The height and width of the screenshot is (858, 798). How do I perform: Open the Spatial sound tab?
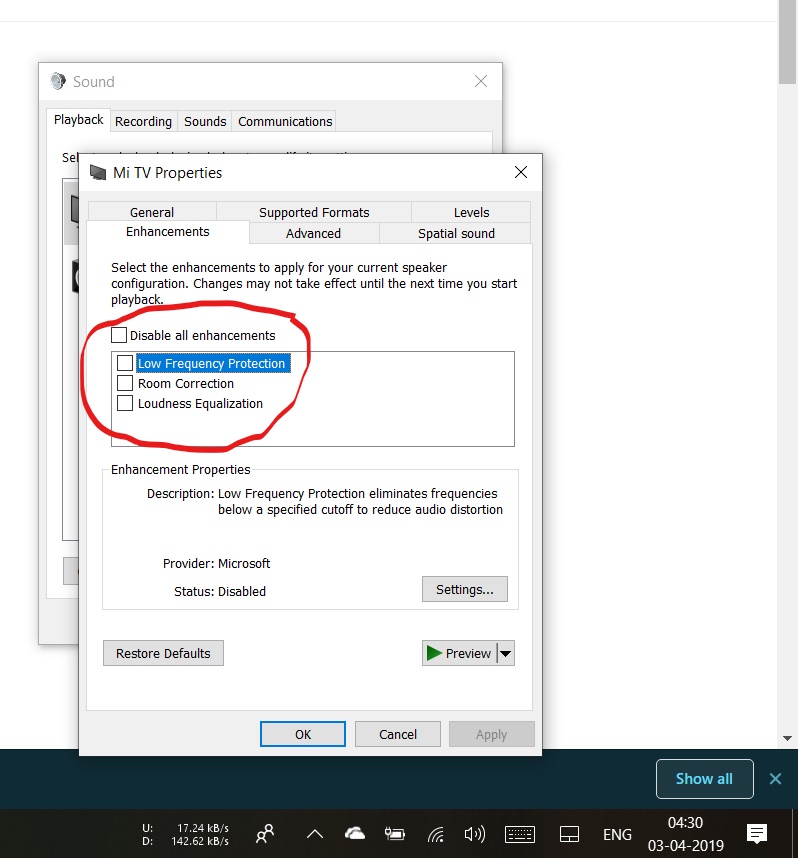(x=456, y=234)
